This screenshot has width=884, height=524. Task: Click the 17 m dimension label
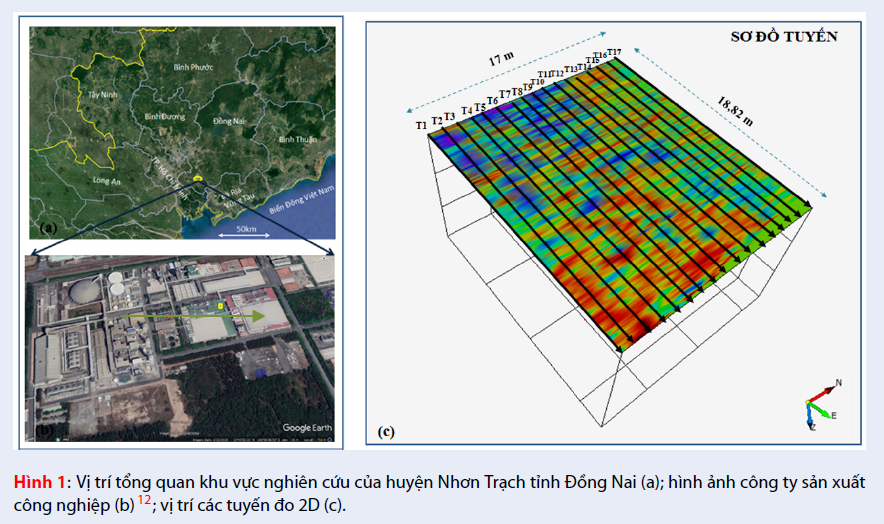coord(502,62)
